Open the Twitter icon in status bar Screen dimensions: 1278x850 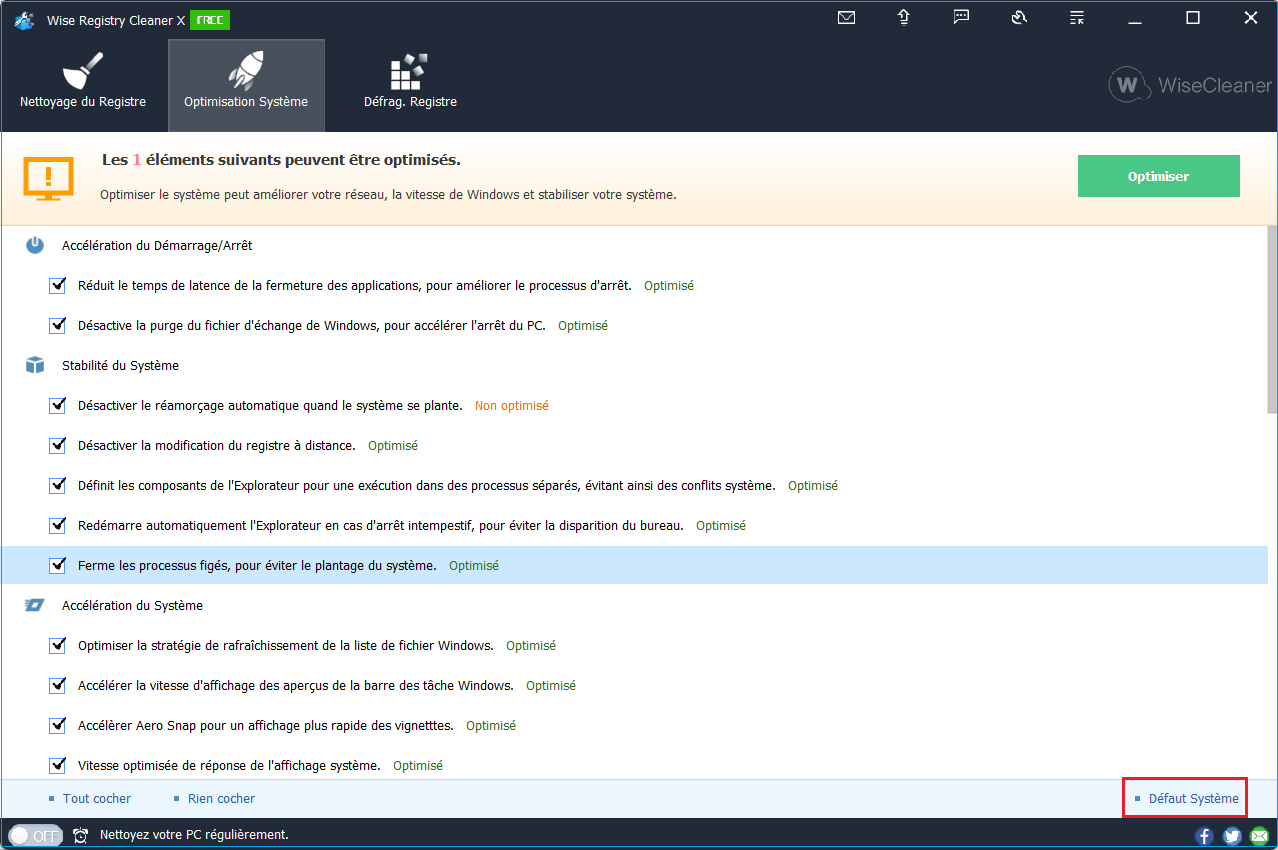[1231, 835]
